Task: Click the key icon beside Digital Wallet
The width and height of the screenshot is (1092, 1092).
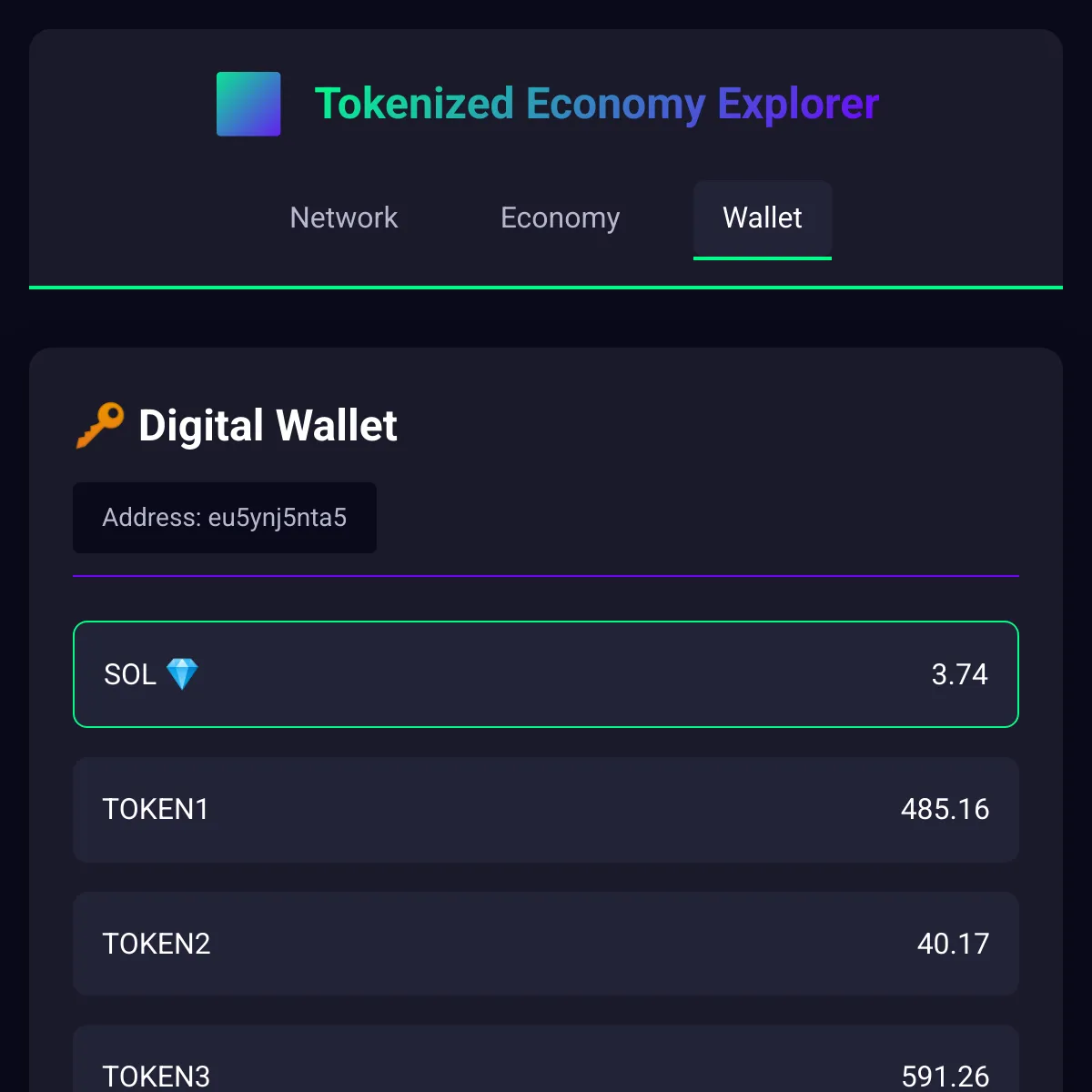Action: (x=99, y=424)
